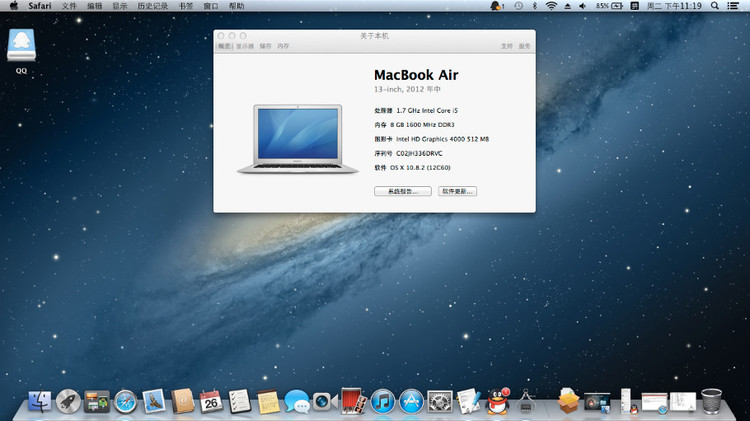
Task: Open the 帮助 menu
Action: click(x=236, y=6)
